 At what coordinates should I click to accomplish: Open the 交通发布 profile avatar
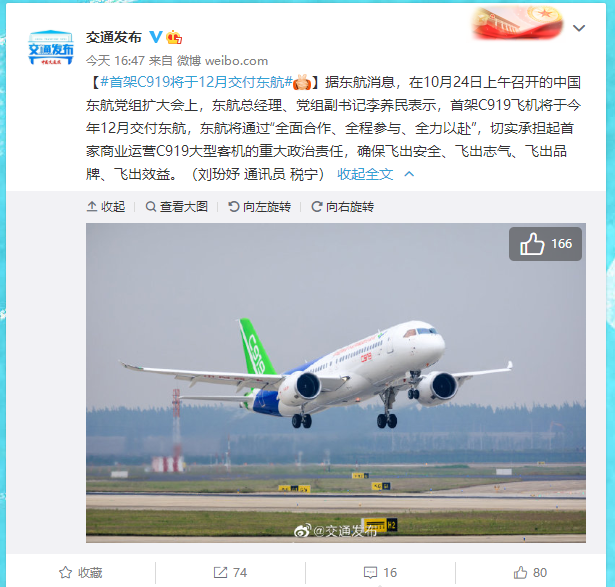click(51, 47)
